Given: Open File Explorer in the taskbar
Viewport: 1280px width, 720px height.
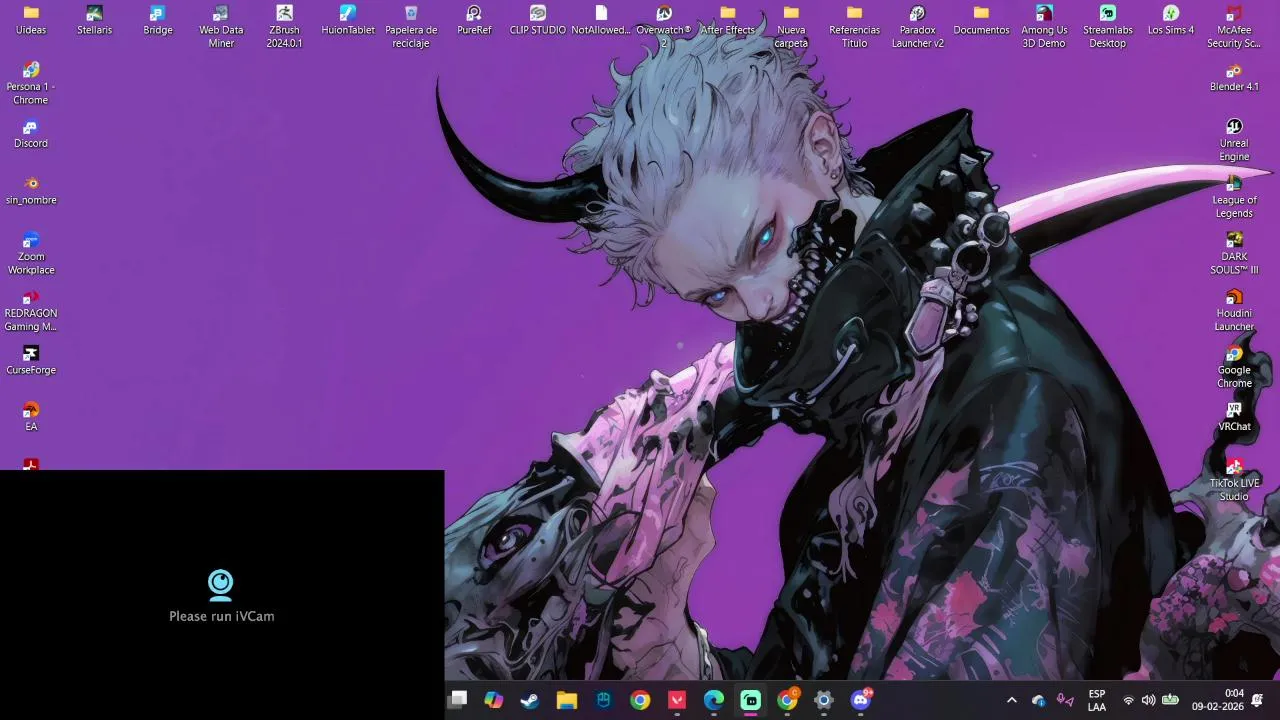Looking at the screenshot, I should (567, 700).
